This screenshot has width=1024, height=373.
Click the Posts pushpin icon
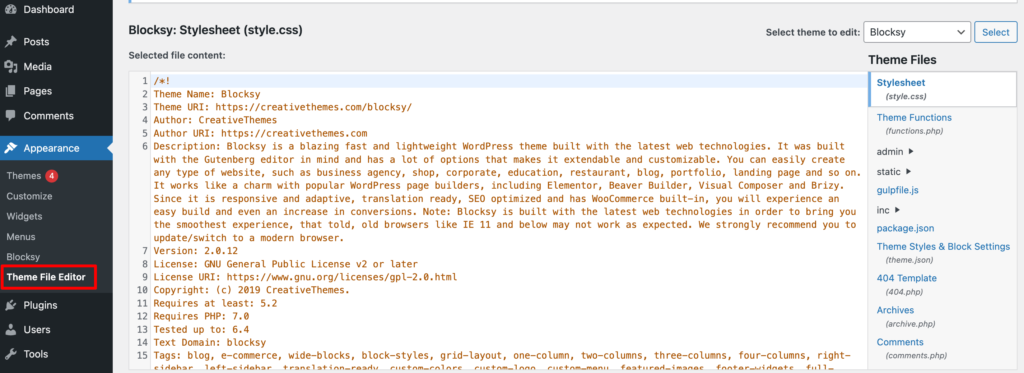[x=10, y=42]
